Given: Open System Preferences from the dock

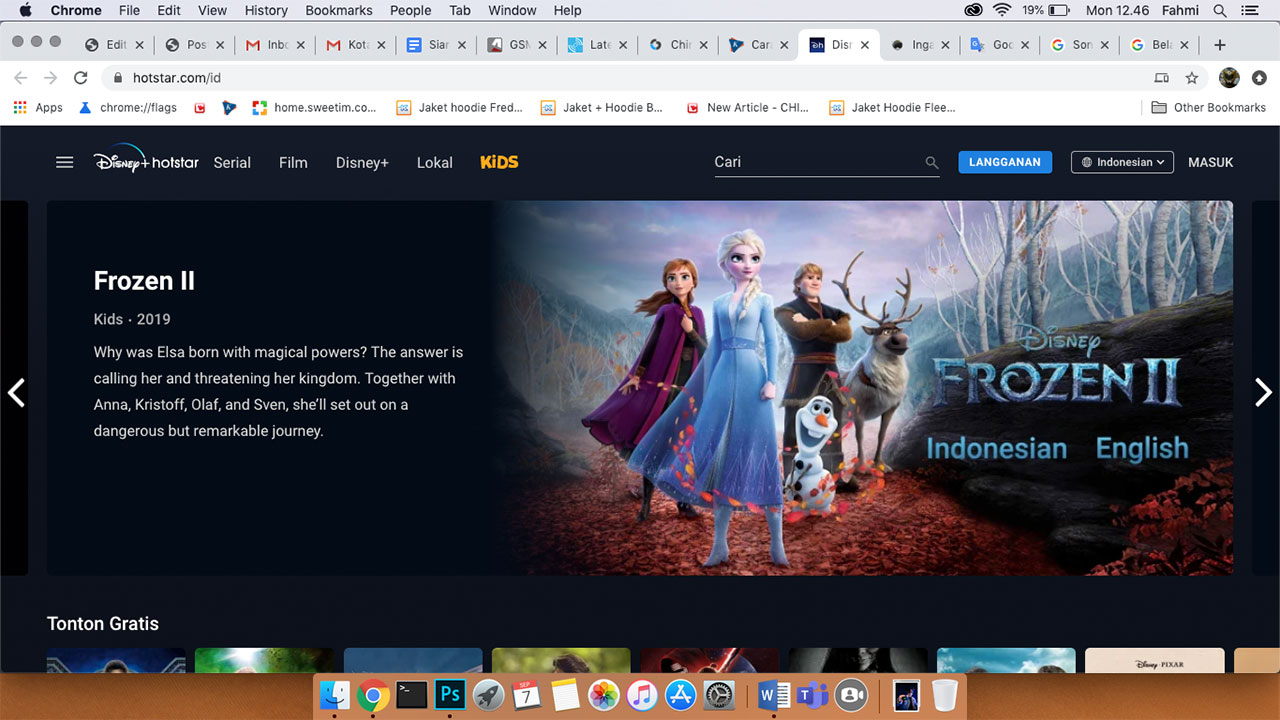Looking at the screenshot, I should (720, 694).
